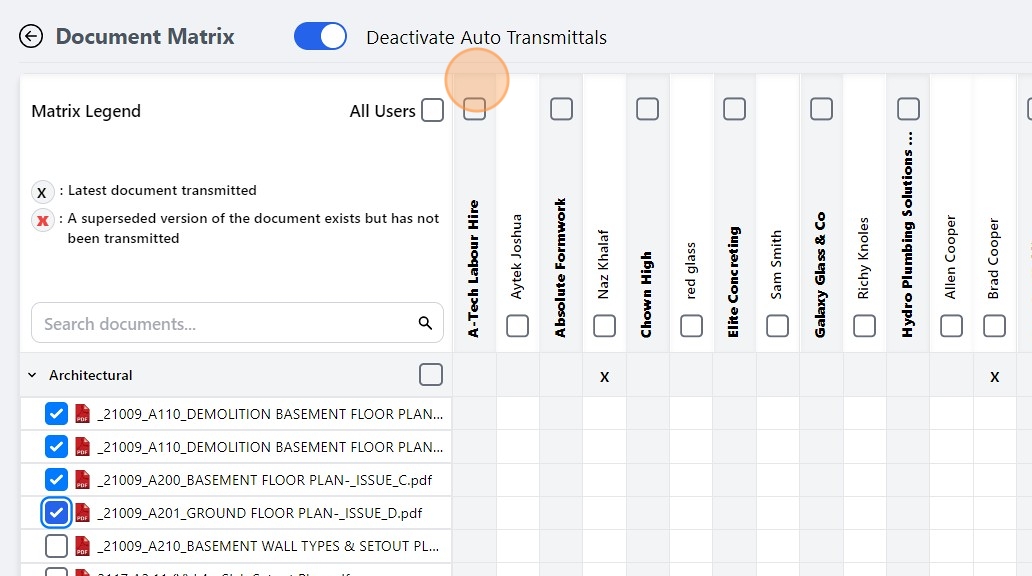Select the Aytek Joshua user checkbox
The width and height of the screenshot is (1032, 576).
click(x=518, y=326)
